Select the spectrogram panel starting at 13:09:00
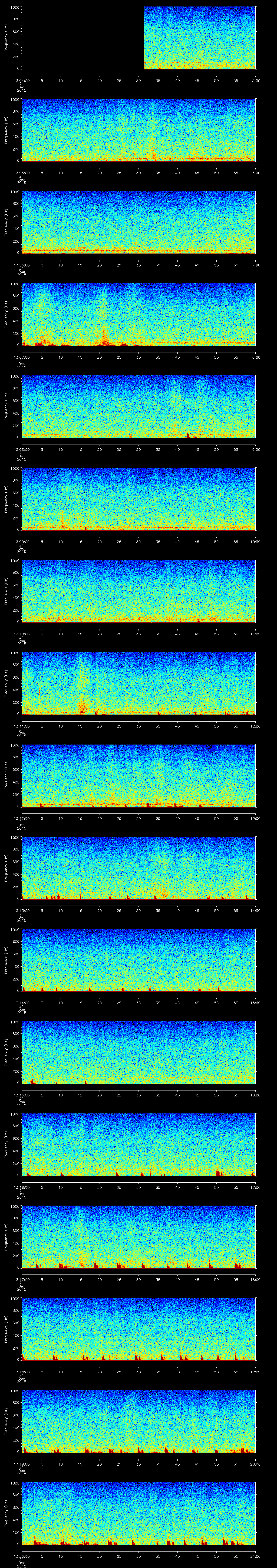The width and height of the screenshot is (277, 1568). point(139,499)
